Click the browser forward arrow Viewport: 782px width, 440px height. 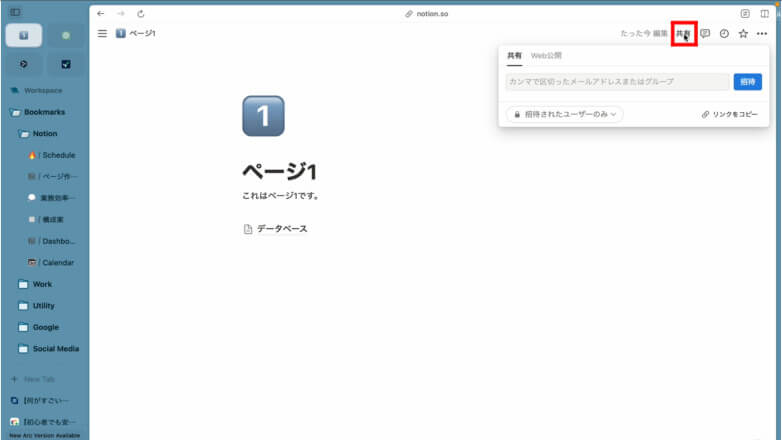tap(121, 13)
